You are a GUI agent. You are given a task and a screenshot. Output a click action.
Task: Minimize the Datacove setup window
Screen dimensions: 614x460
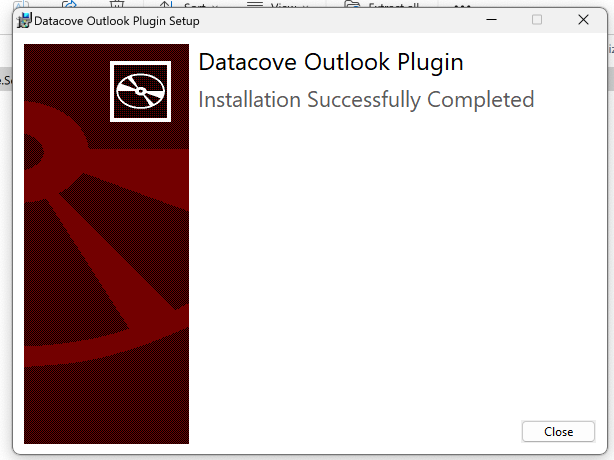[x=491, y=20]
